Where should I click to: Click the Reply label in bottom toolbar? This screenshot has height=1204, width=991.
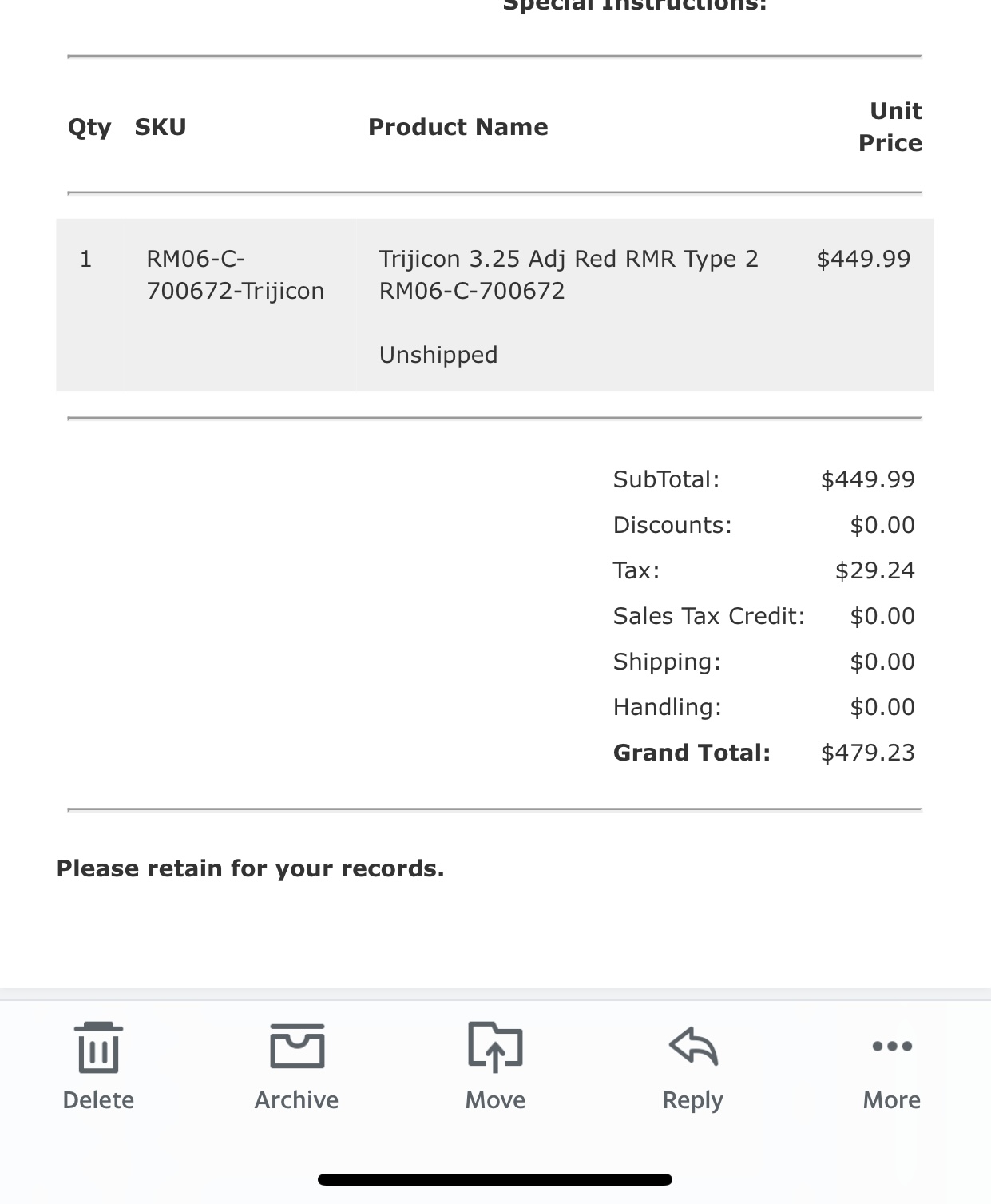[692, 1101]
